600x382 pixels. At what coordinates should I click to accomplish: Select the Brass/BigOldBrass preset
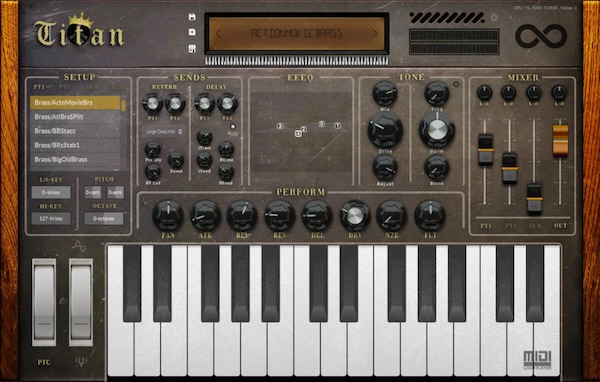(75, 159)
